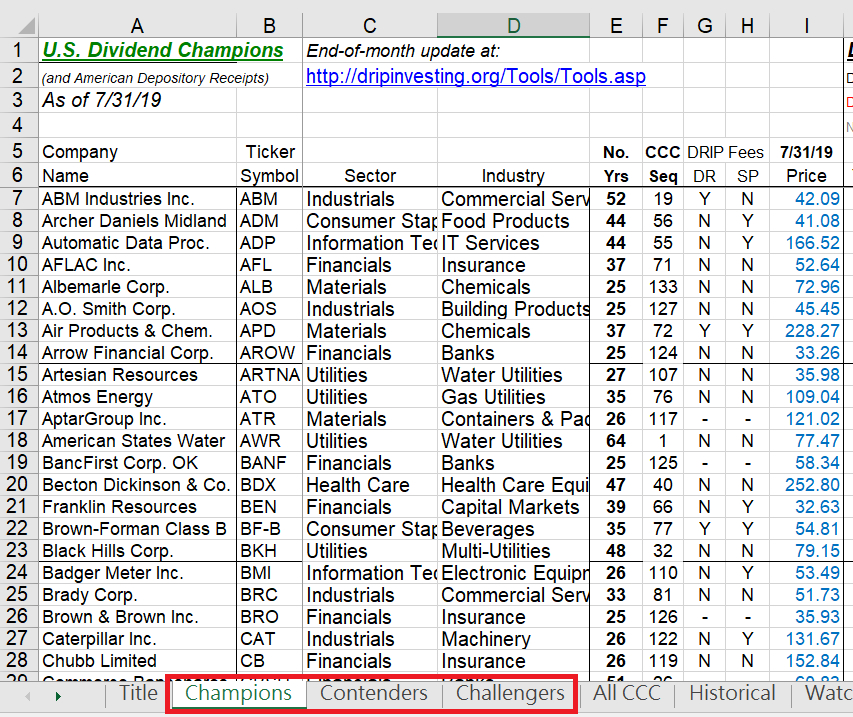Screen dimensions: 853x717
Task: Click 'Air Products & Chem.' cell
Action: 138,331
